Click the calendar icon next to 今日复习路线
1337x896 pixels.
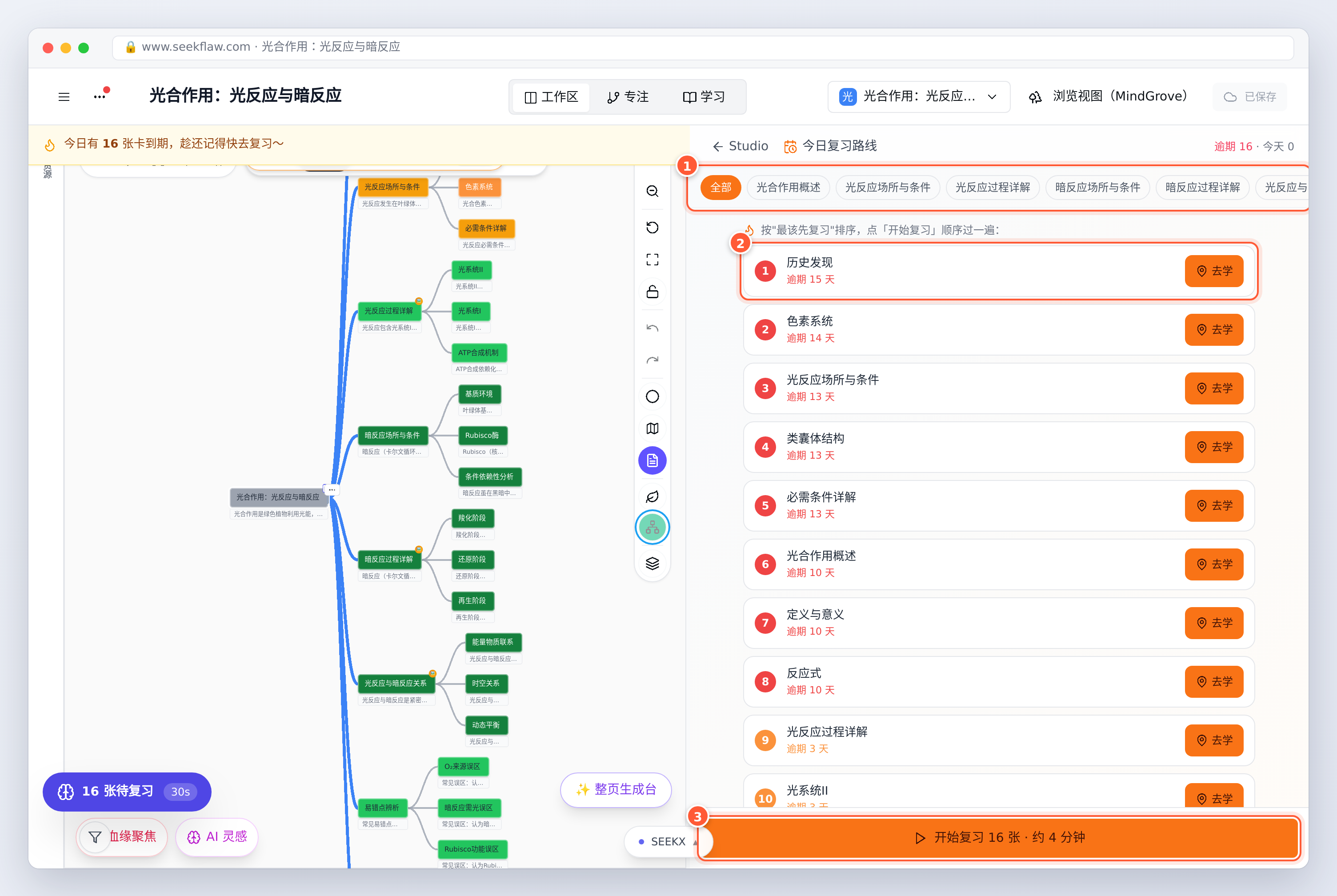click(790, 147)
